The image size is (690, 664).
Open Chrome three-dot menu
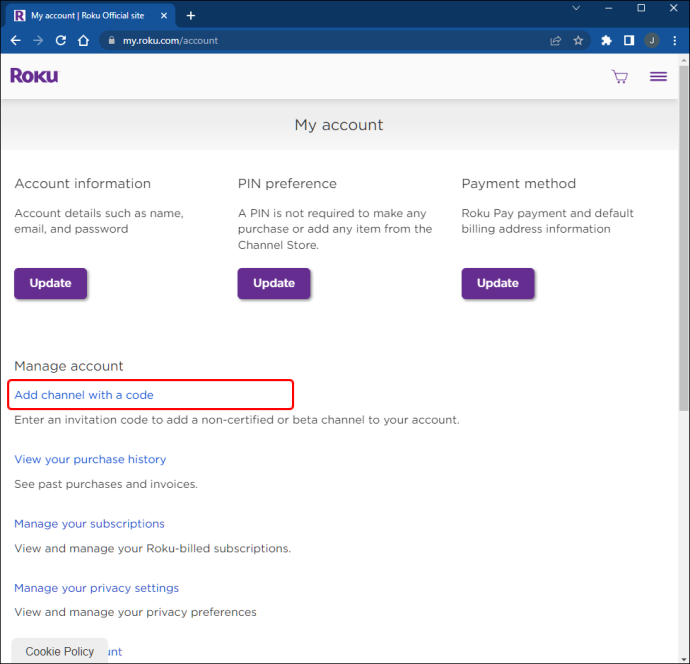point(675,40)
